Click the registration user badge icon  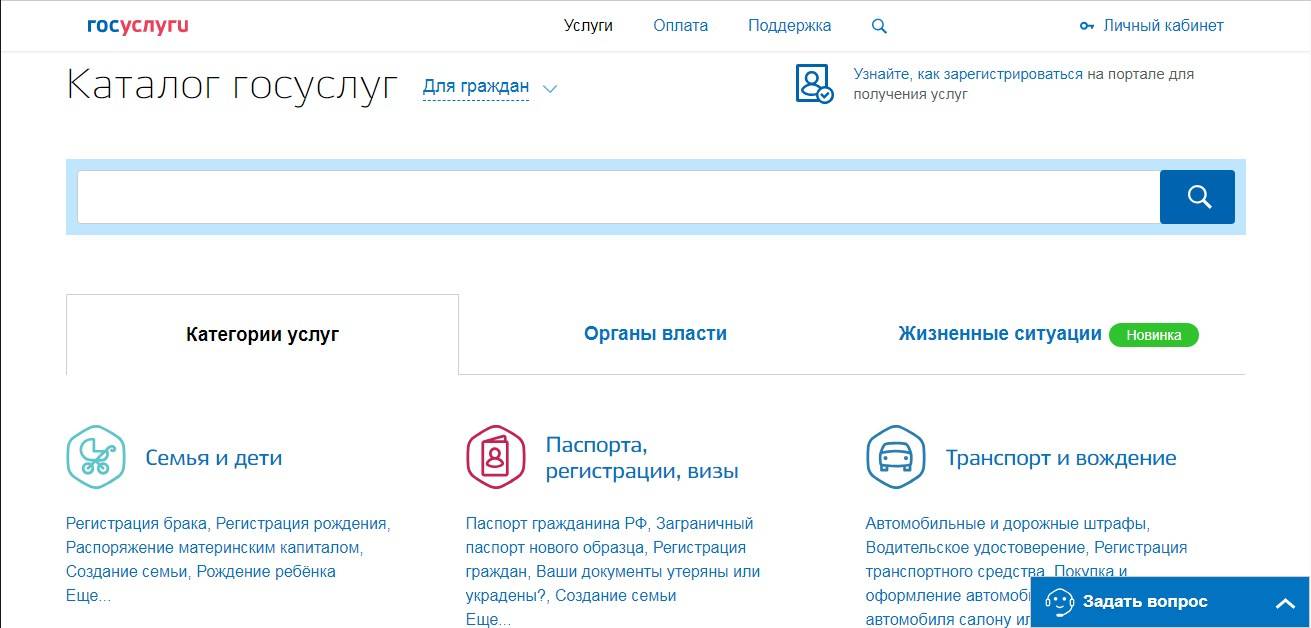(x=813, y=84)
